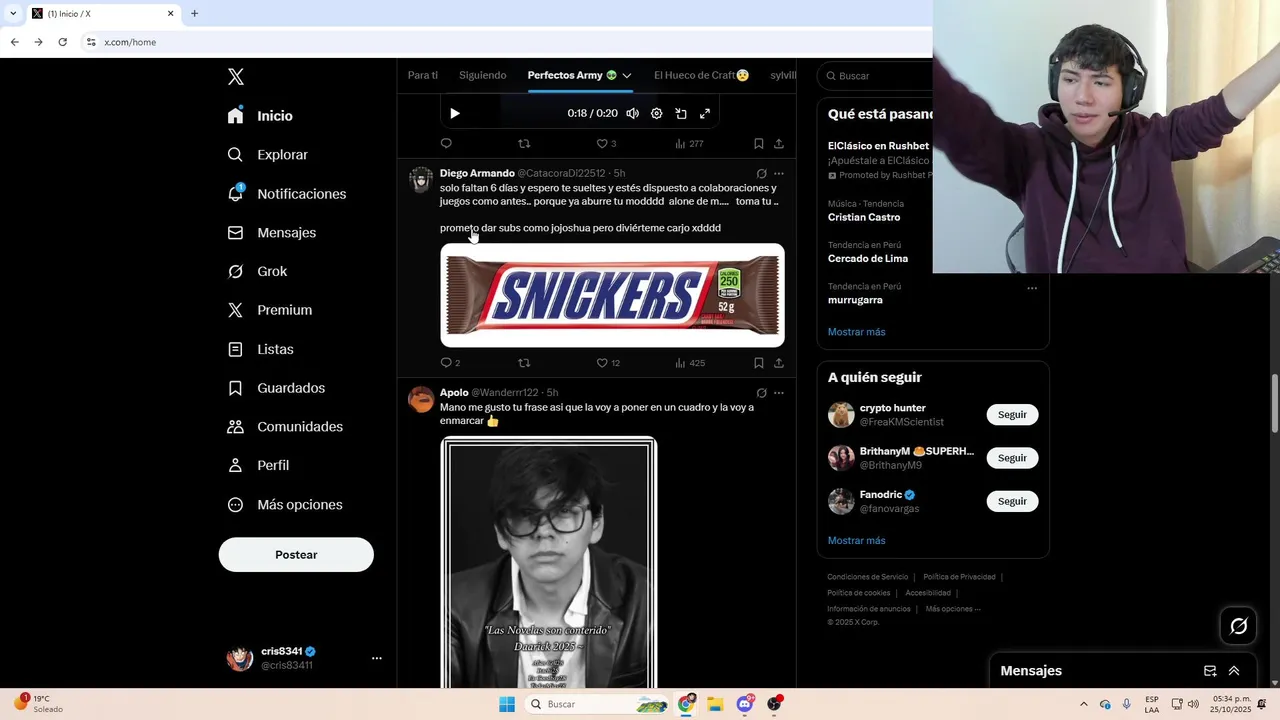The height and width of the screenshot is (720, 1280).
Task: Open Grok in the sidebar
Action: 257,271
